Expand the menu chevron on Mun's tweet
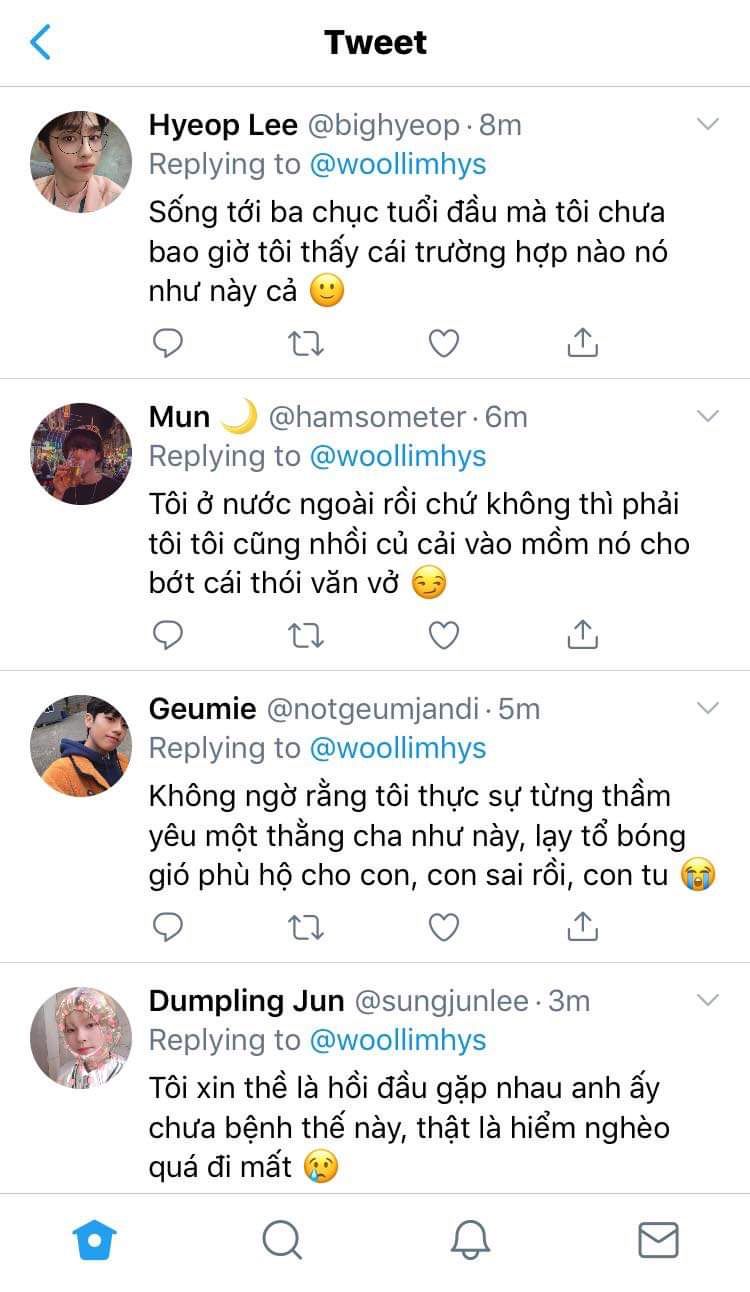This screenshot has width=750, height=1292. [708, 417]
